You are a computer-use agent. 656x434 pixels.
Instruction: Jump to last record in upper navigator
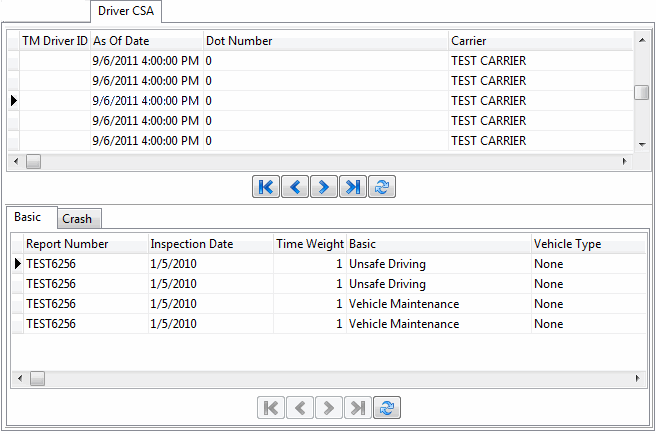(x=352, y=187)
